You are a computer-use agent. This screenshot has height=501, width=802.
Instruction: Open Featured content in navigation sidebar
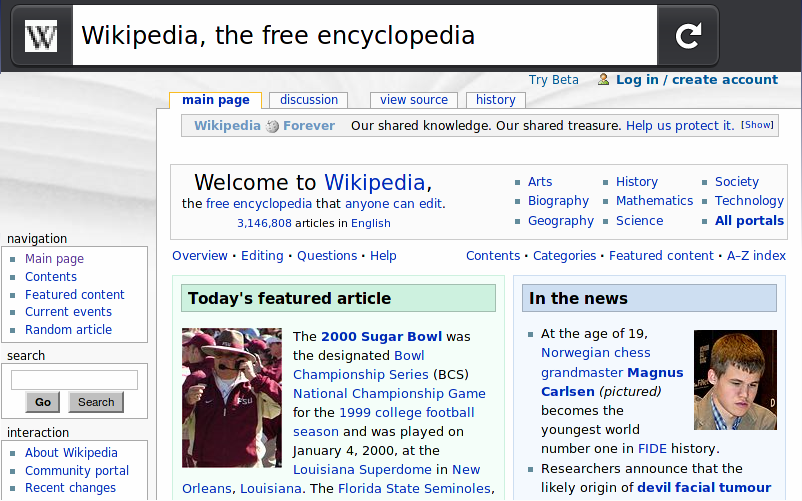click(x=75, y=294)
